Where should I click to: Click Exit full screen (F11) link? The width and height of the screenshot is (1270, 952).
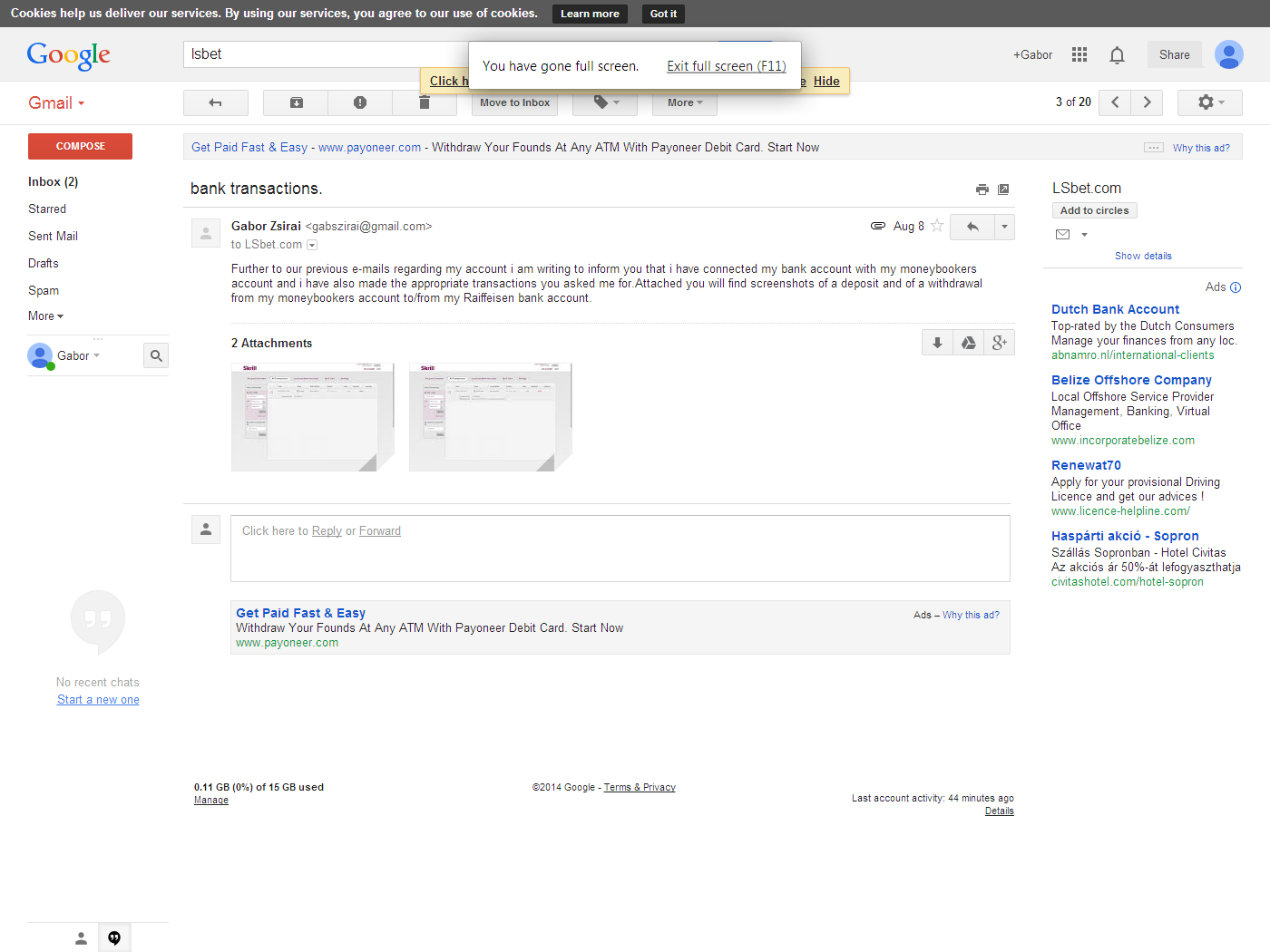point(727,66)
